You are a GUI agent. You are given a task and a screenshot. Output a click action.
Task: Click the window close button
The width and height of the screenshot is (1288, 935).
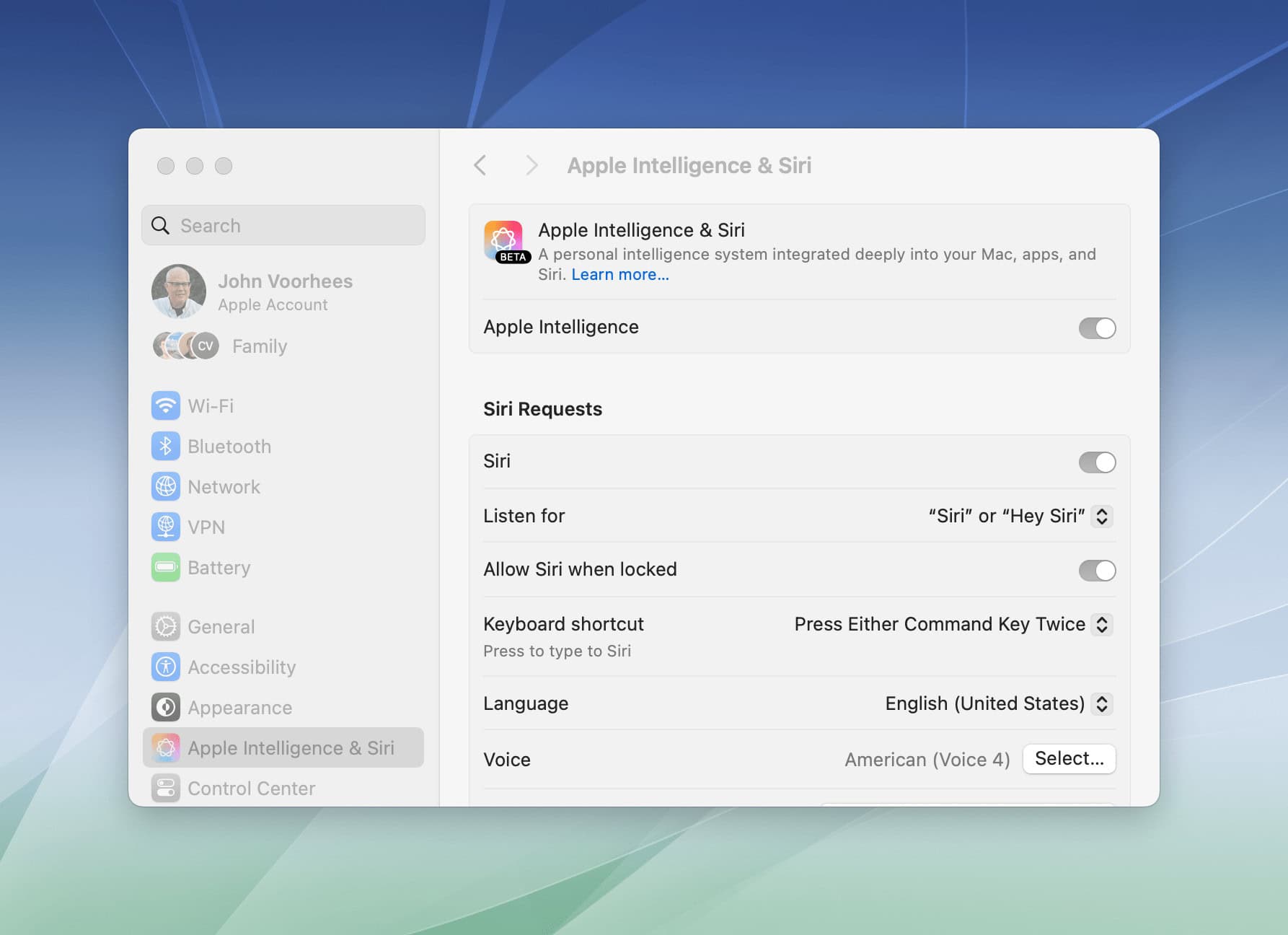click(166, 166)
